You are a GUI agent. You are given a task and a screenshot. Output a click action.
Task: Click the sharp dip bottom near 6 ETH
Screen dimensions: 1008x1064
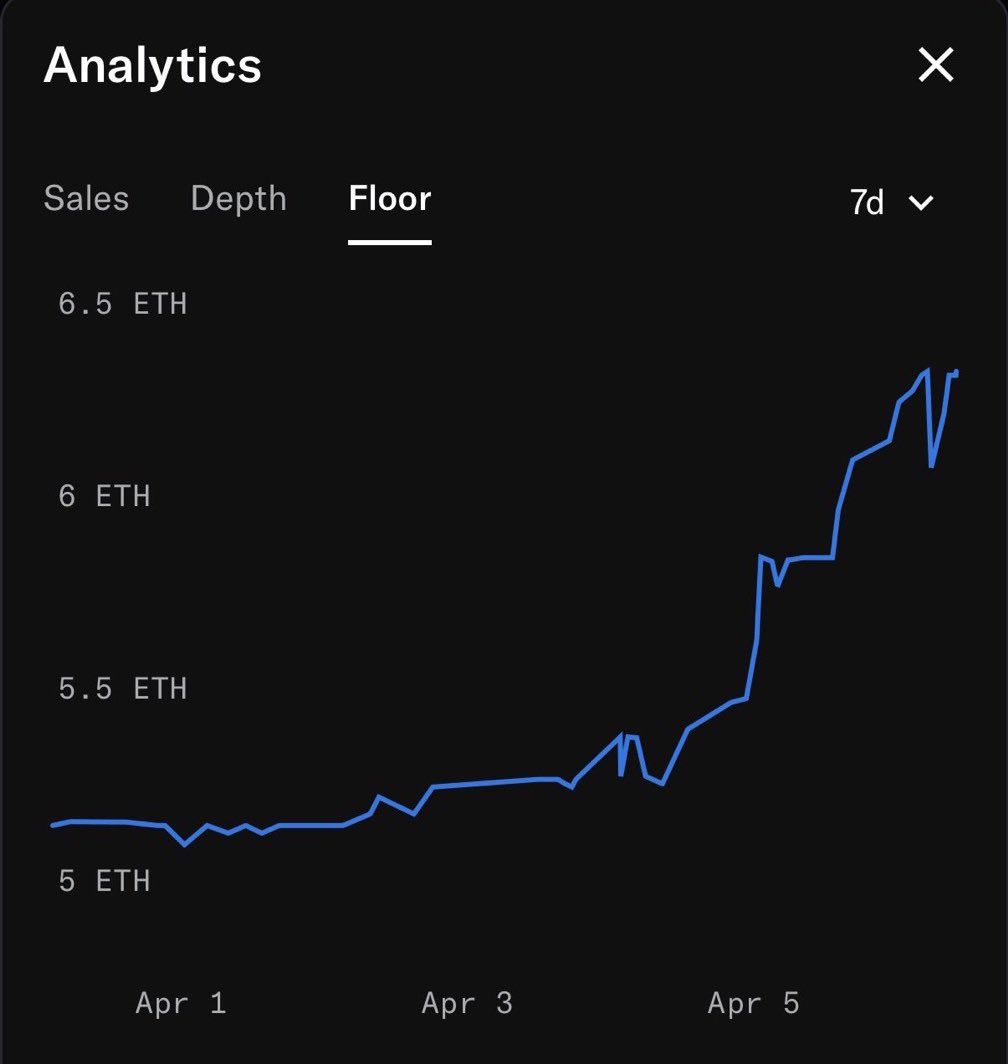pos(931,466)
